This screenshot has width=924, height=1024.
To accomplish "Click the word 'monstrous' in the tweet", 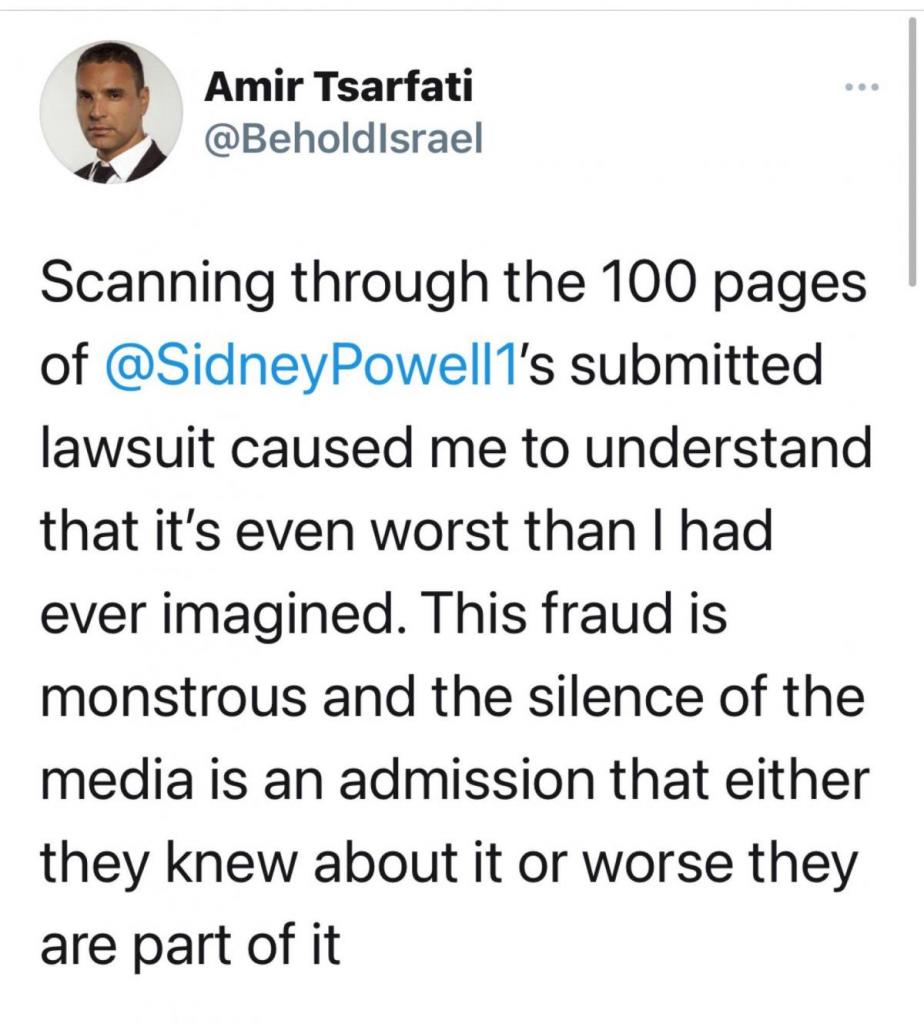I will pos(173,699).
